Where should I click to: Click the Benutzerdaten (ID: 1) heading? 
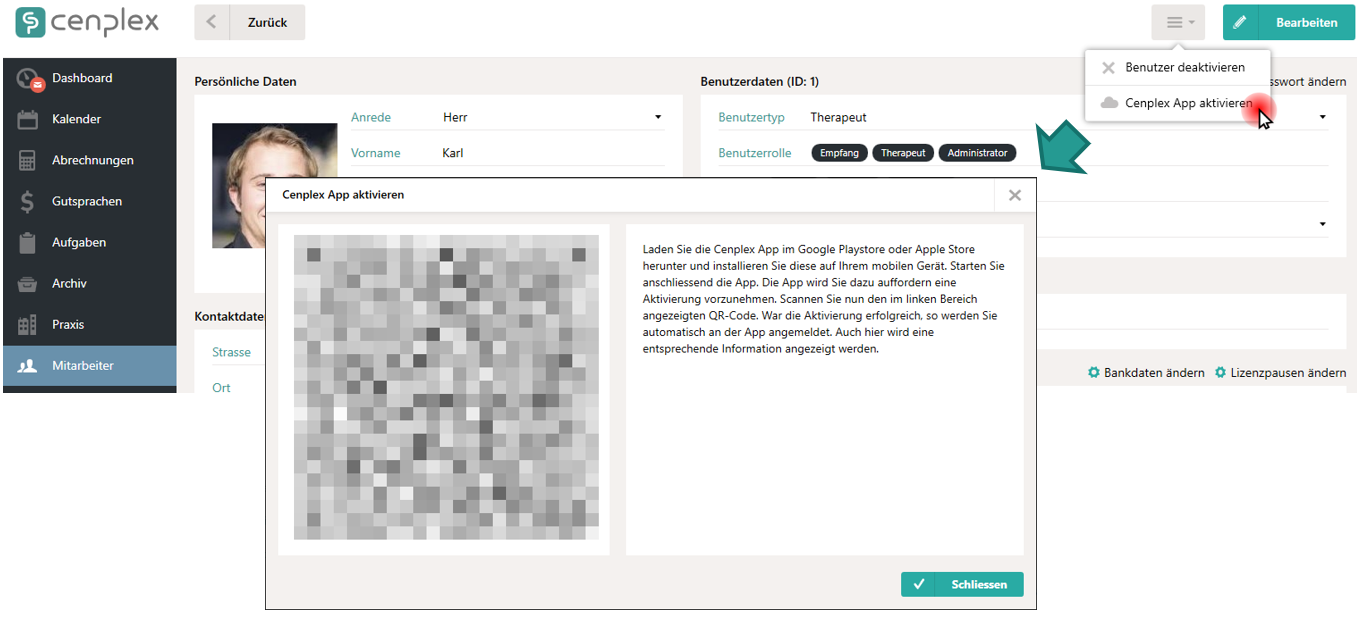[x=760, y=82]
